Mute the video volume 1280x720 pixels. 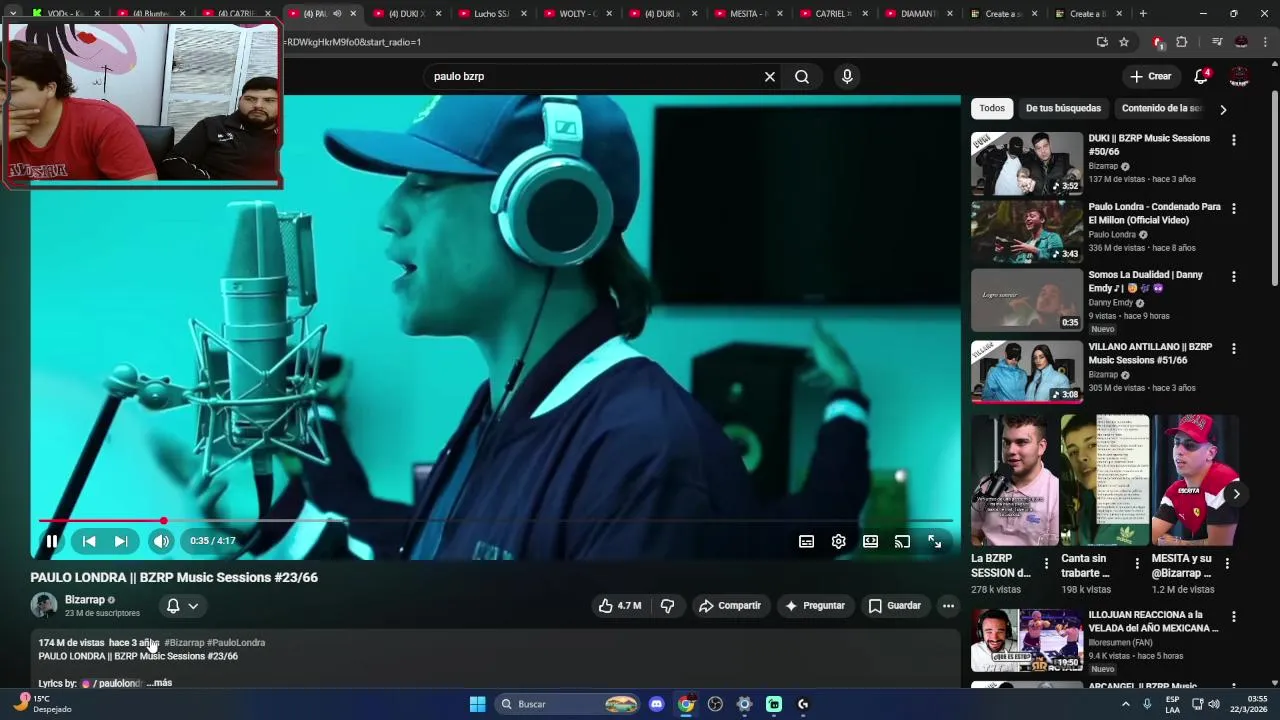[x=161, y=541]
